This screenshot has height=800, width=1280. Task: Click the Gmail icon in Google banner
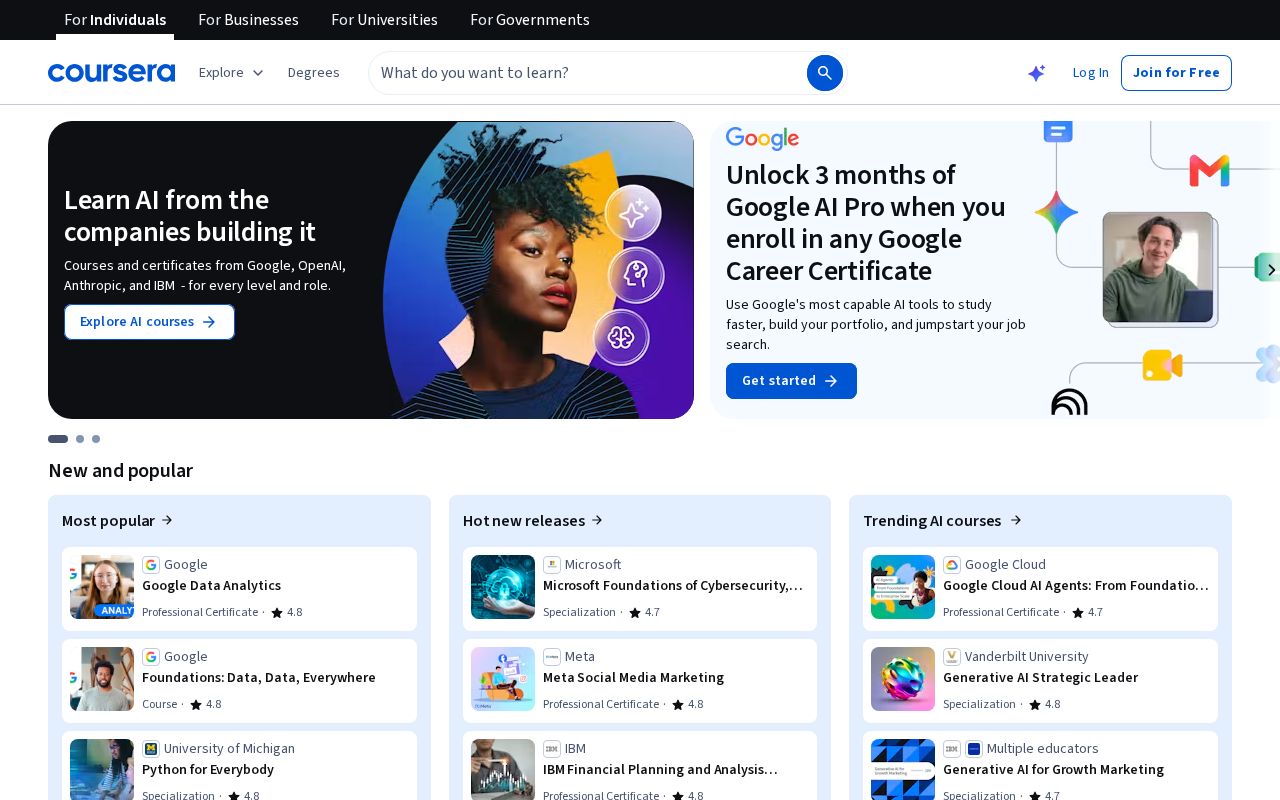1209,171
